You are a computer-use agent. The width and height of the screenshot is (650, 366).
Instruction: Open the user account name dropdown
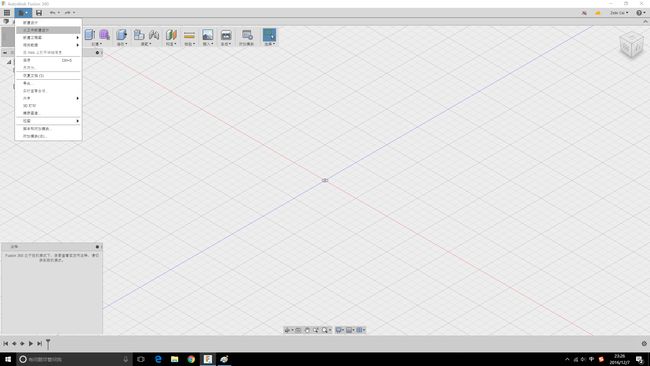point(619,13)
